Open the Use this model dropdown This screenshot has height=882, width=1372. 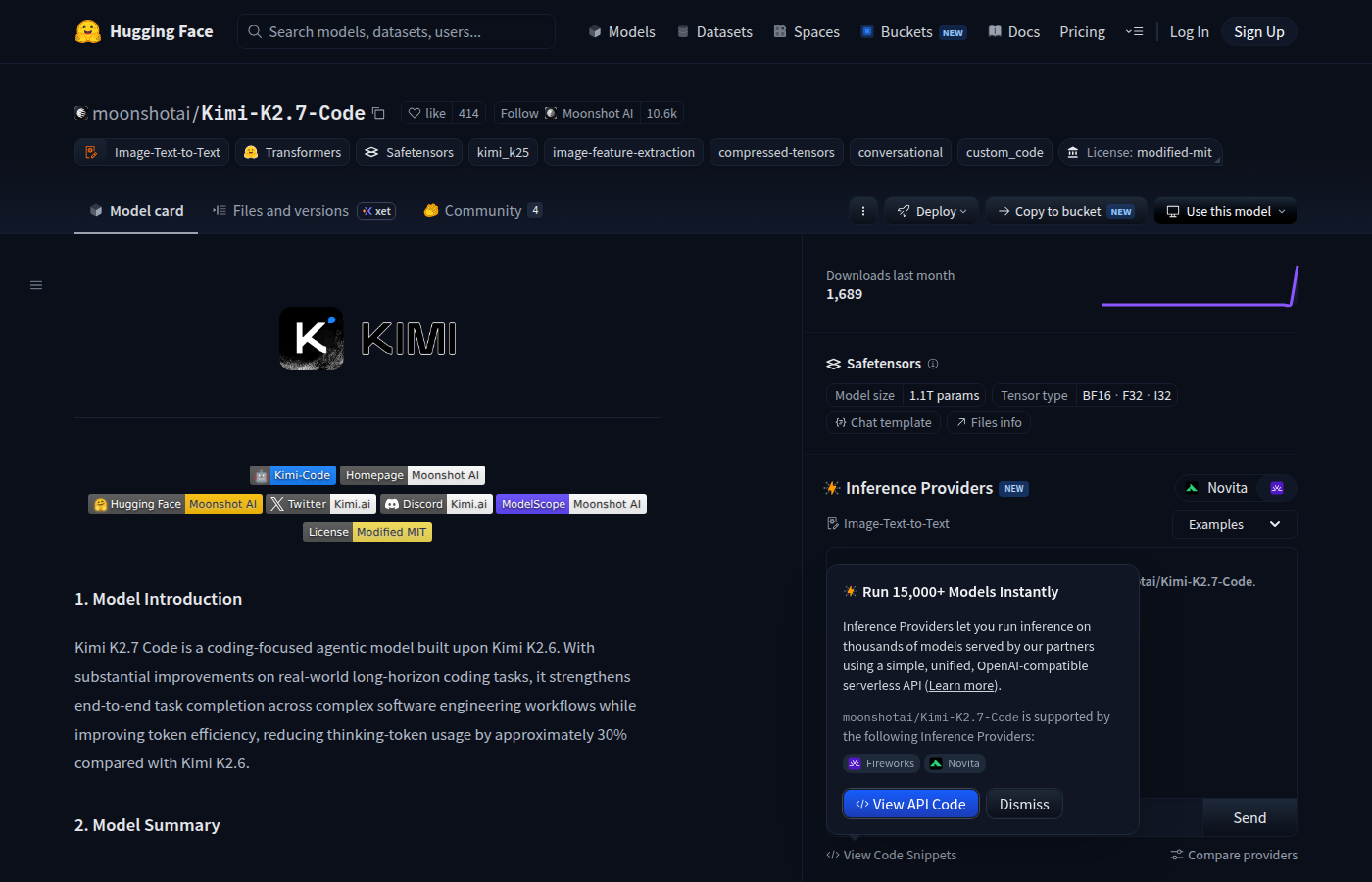(1225, 211)
